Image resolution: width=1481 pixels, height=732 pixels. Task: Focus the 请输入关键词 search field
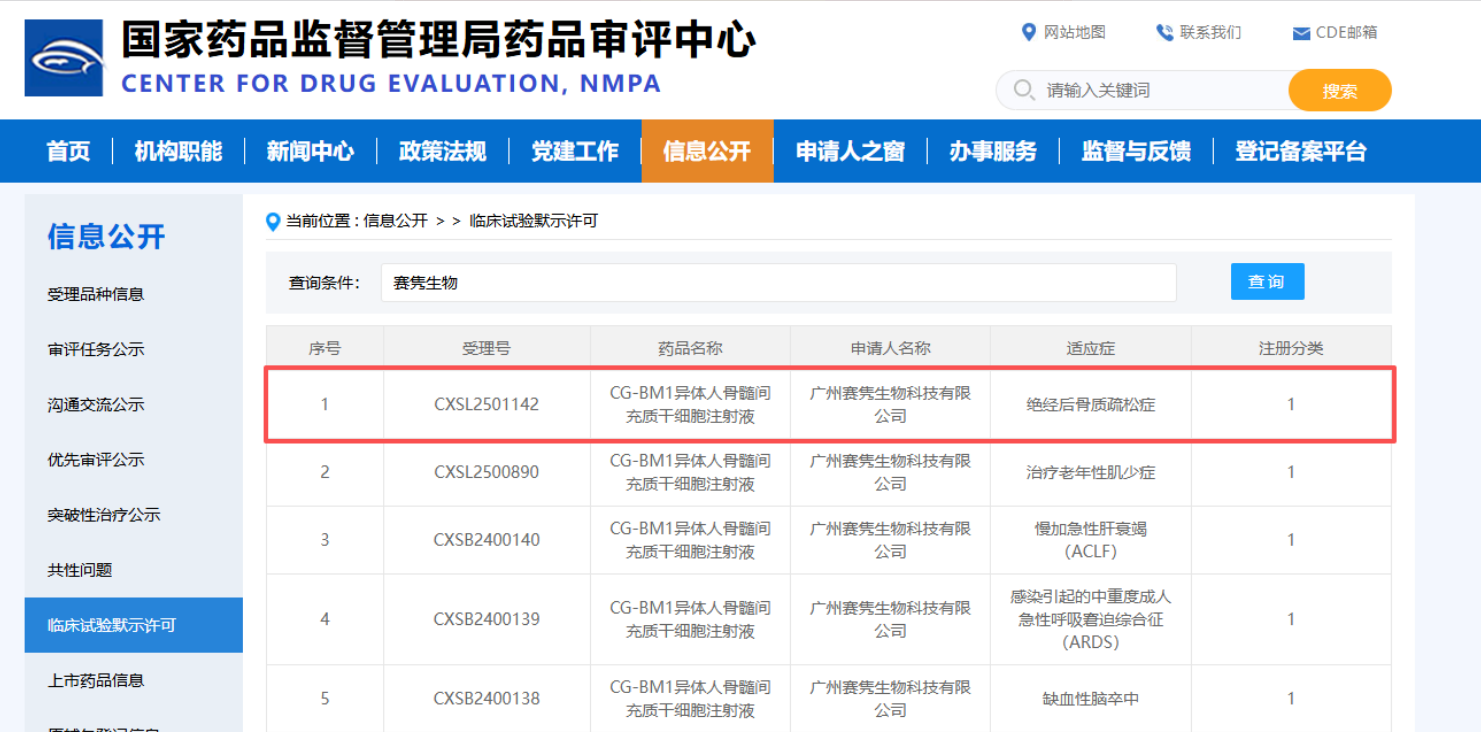1160,90
